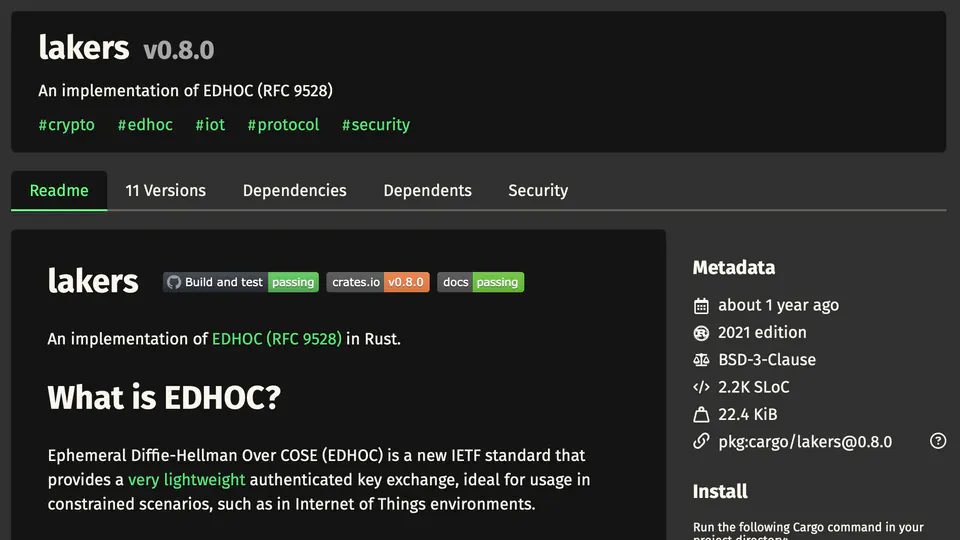Click the Metadata heading
This screenshot has height=540, width=960.
[x=733, y=268]
